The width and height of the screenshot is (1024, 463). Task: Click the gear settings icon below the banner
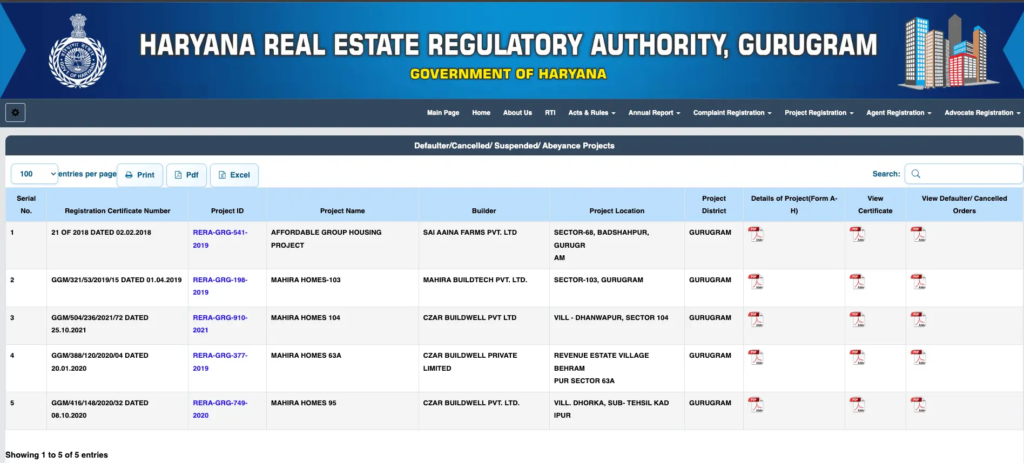point(15,112)
